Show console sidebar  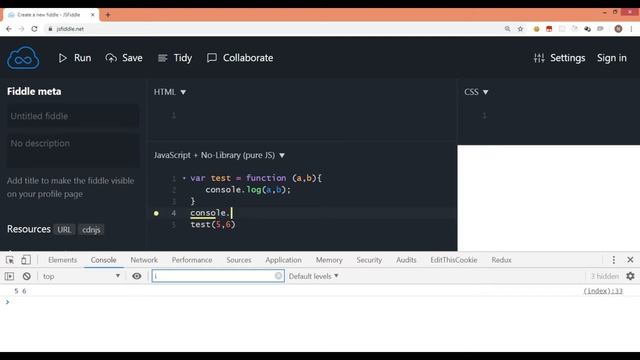click(9, 276)
